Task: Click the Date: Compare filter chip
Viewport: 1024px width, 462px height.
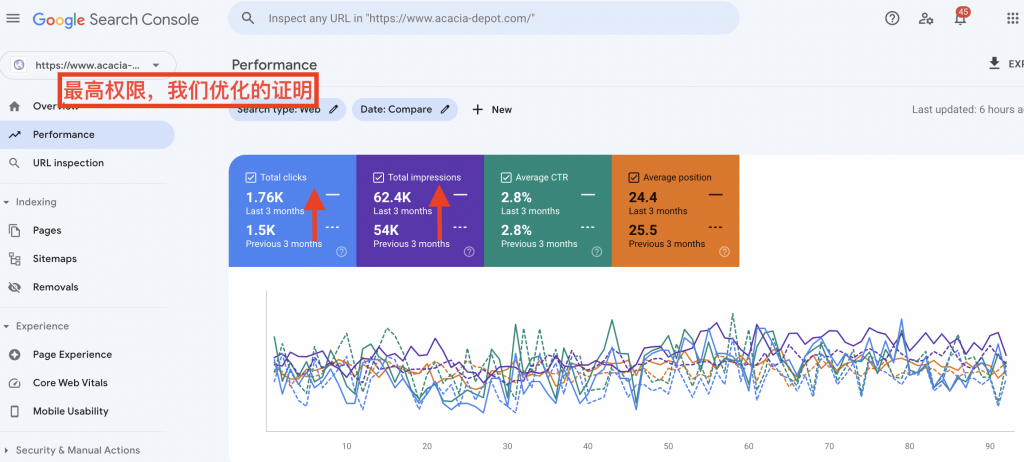Action: [405, 109]
